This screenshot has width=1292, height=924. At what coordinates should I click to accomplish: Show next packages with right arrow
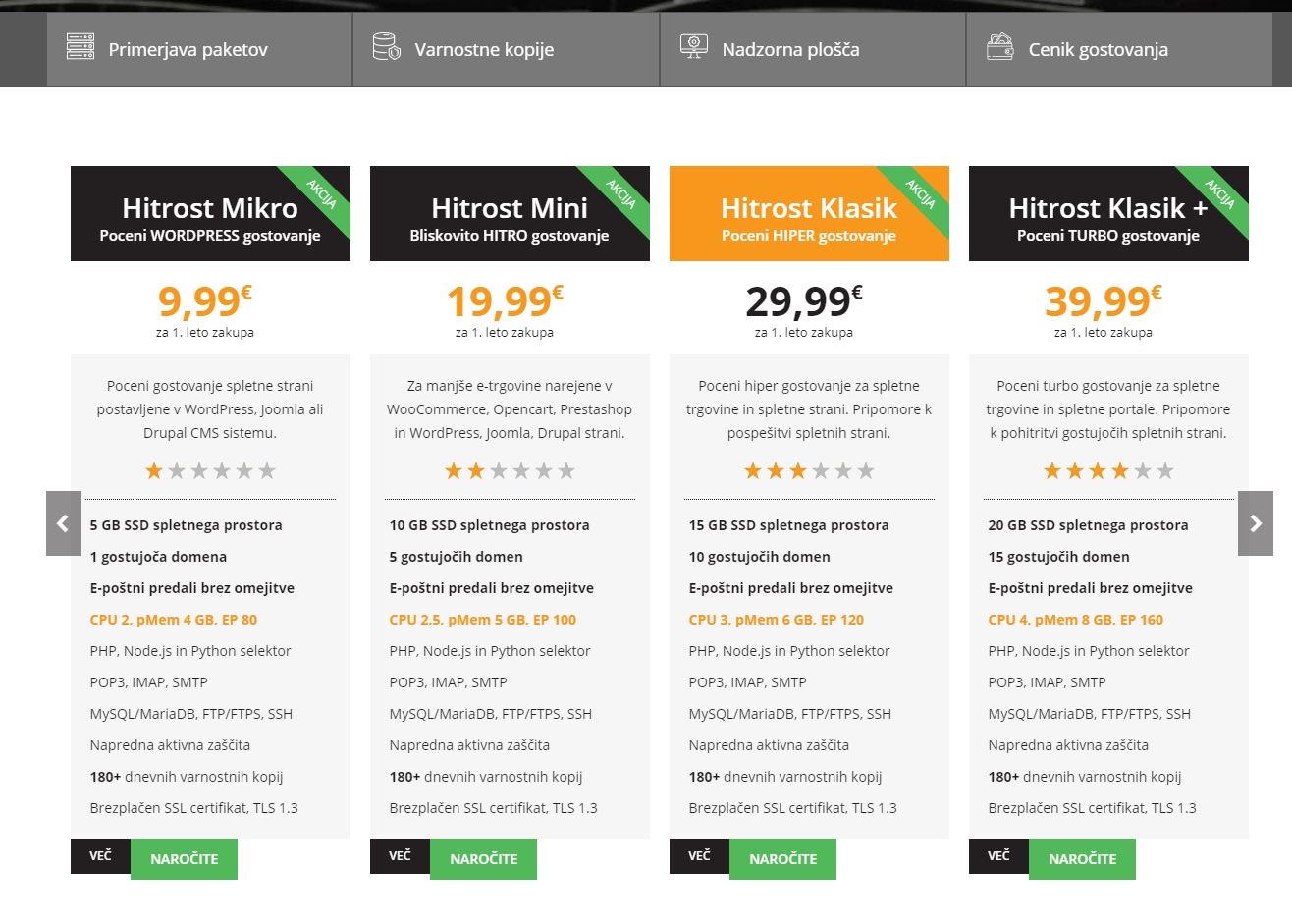(x=1256, y=523)
